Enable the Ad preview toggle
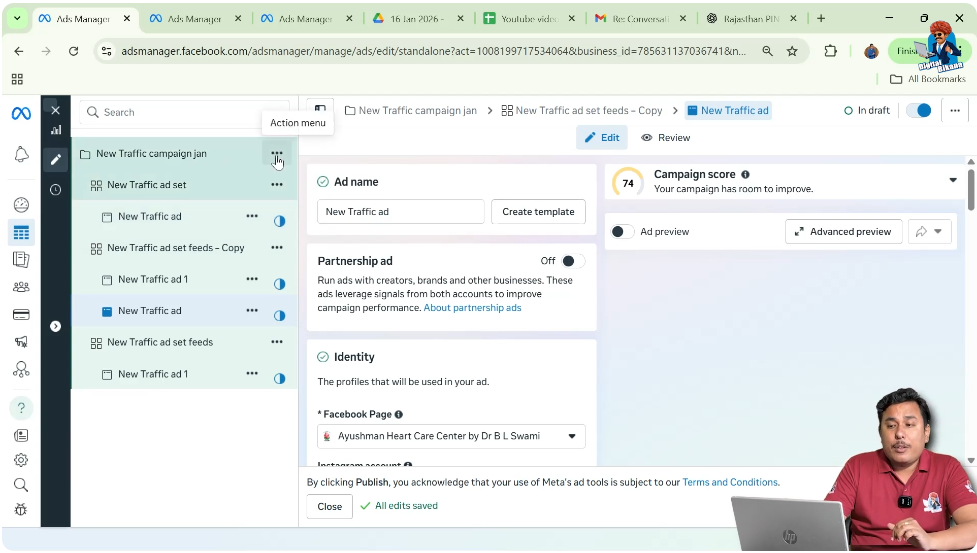Viewport: 977px width, 553px height. (622, 232)
